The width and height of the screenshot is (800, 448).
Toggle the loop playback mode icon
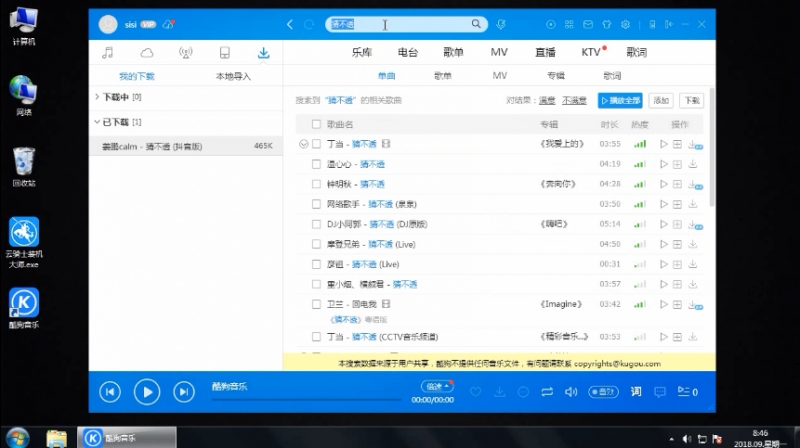[x=547, y=392]
